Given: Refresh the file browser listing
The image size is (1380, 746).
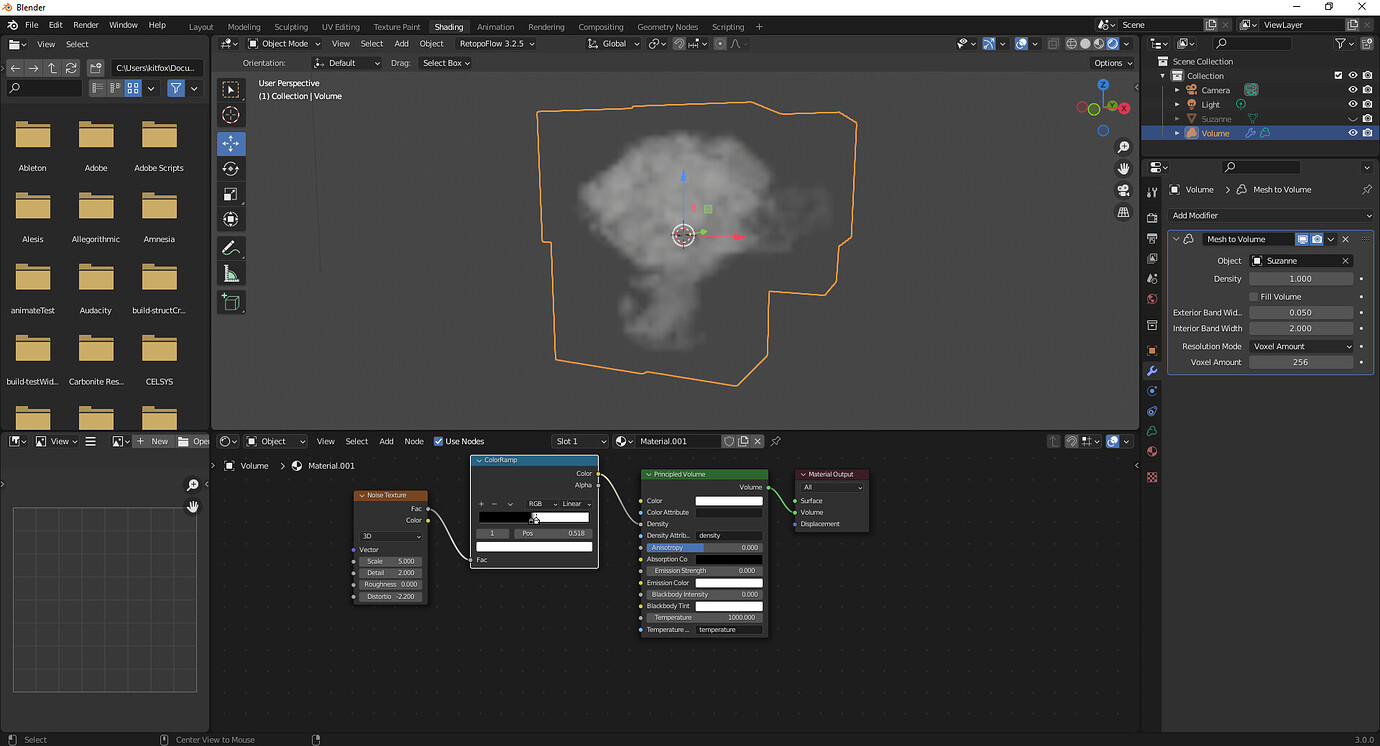Looking at the screenshot, I should point(71,68).
